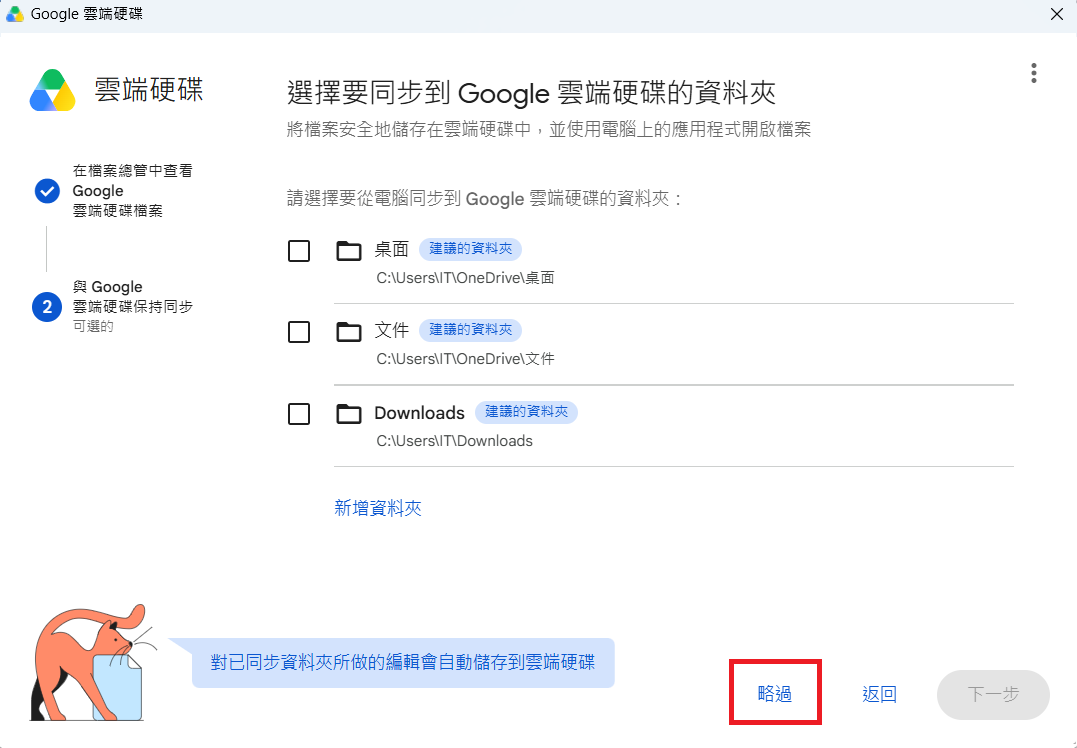Click path C:\Users\IT\OneDrive\文件
1077x748 pixels.
tap(465, 359)
